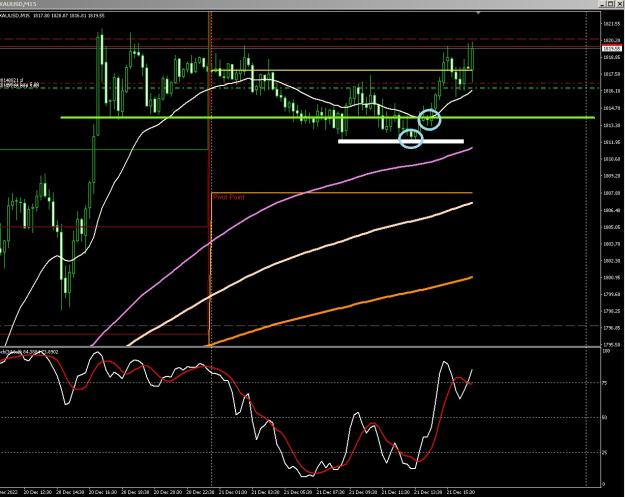Click the XAUUSD,M15 window title

click(x=18, y=4)
